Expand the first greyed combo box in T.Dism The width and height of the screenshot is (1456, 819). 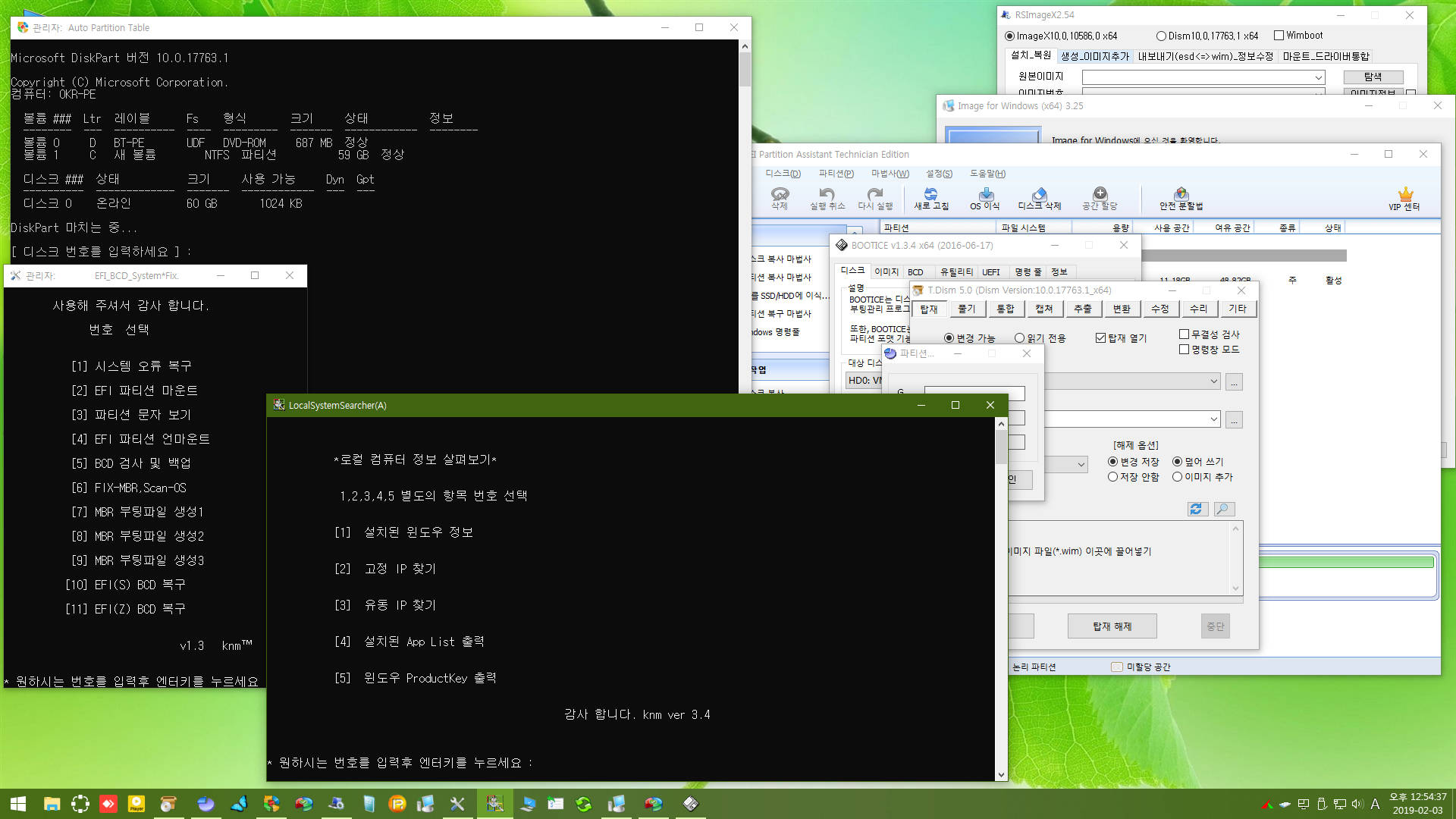click(x=1213, y=381)
